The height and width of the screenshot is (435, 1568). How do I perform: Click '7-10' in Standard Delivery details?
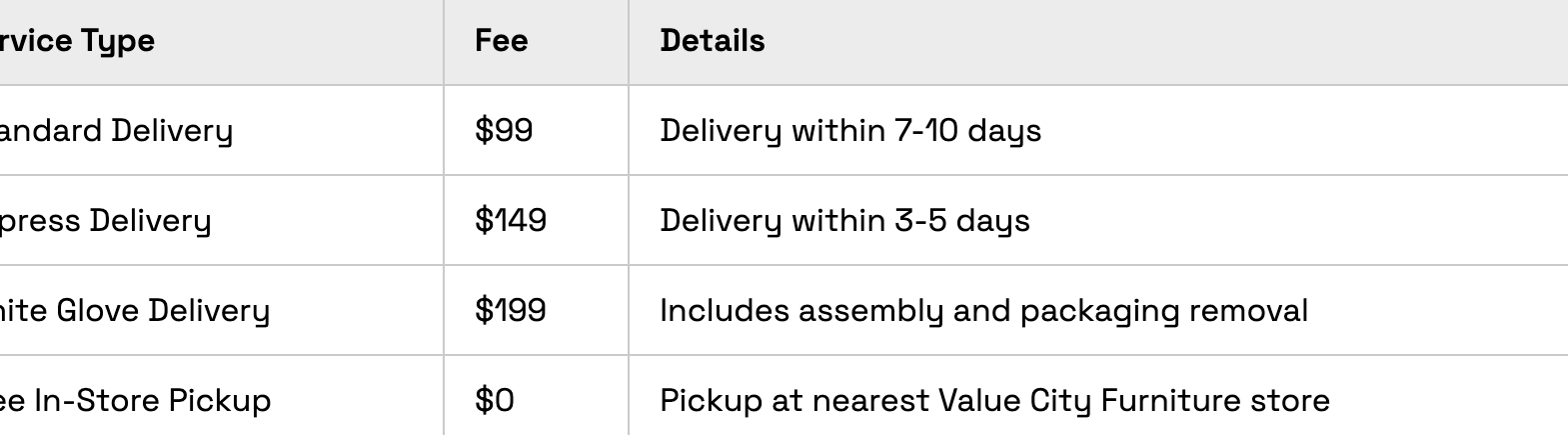click(924, 131)
